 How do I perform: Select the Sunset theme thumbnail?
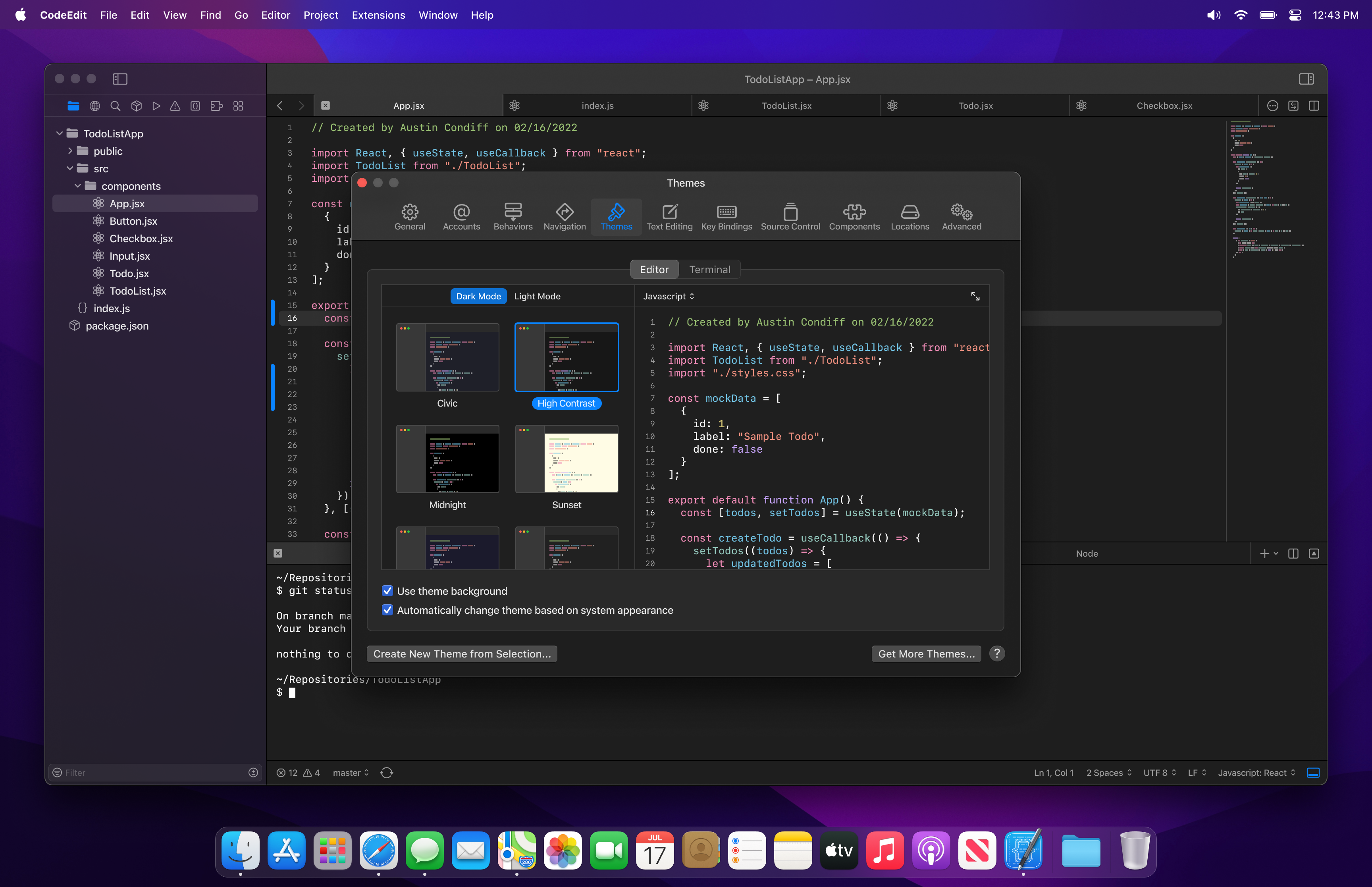click(567, 459)
